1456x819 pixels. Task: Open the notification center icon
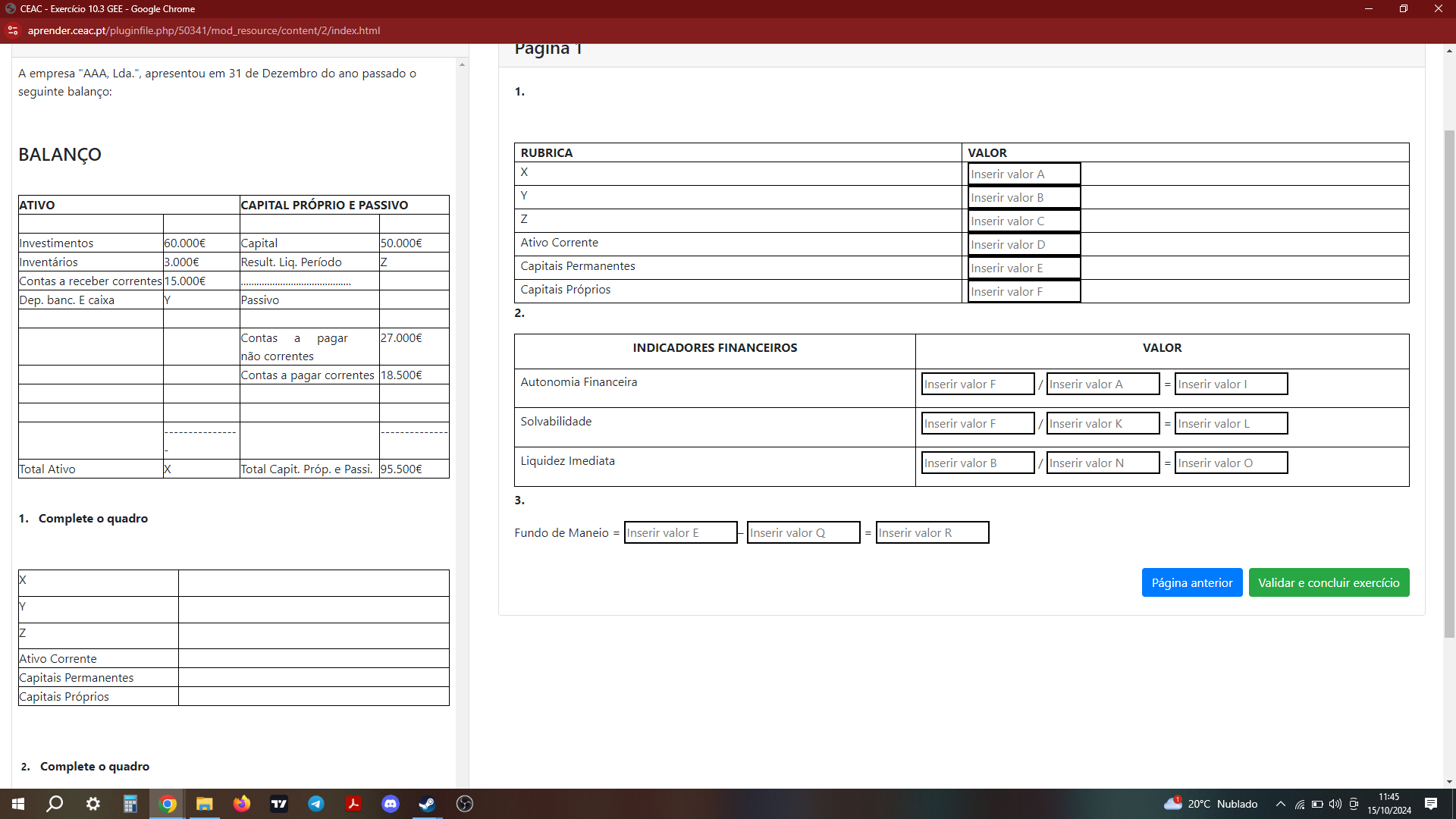(1431, 804)
